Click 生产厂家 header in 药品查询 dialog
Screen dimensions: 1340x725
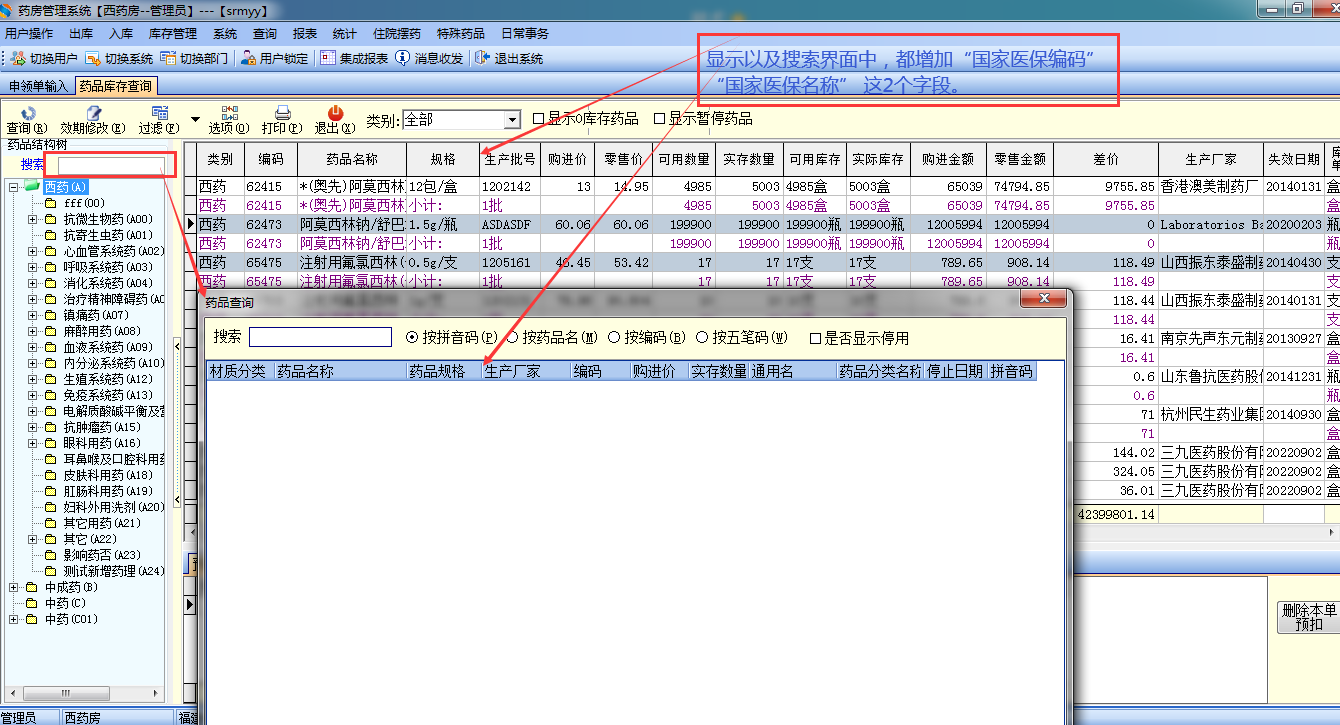pos(526,371)
